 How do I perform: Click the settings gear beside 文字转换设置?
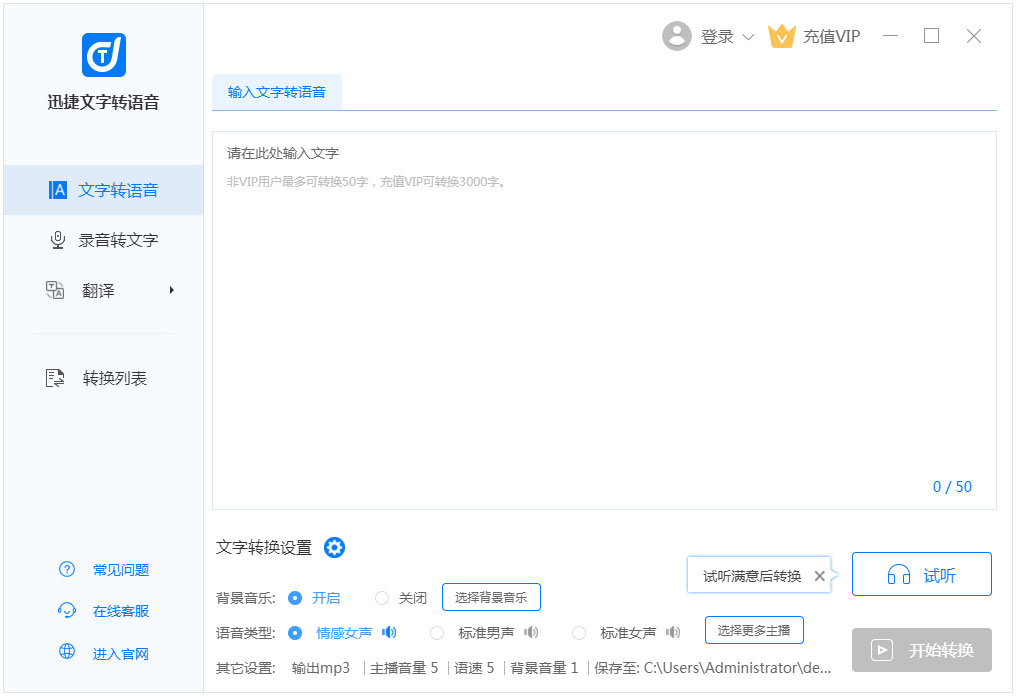tap(334, 547)
